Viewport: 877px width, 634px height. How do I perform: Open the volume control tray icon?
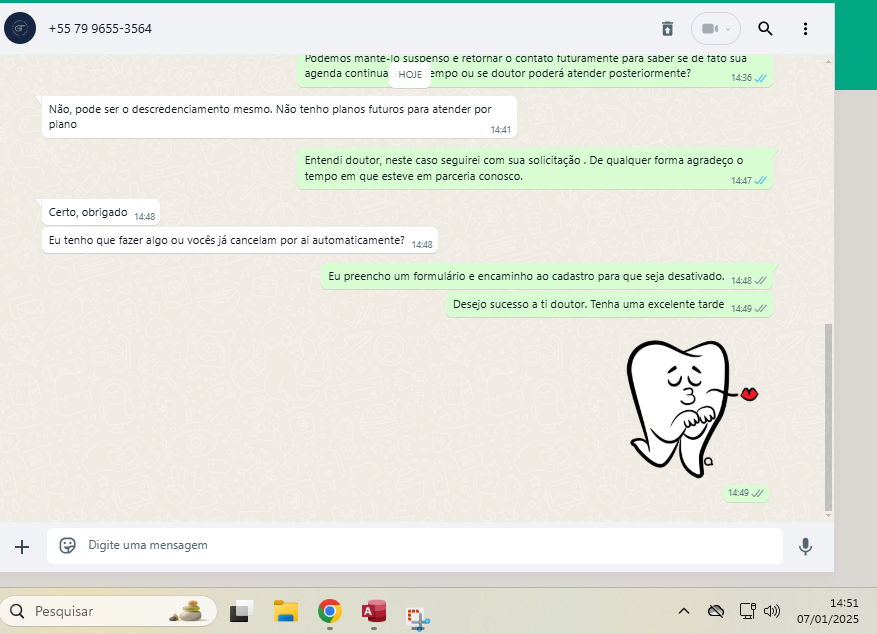click(x=772, y=611)
